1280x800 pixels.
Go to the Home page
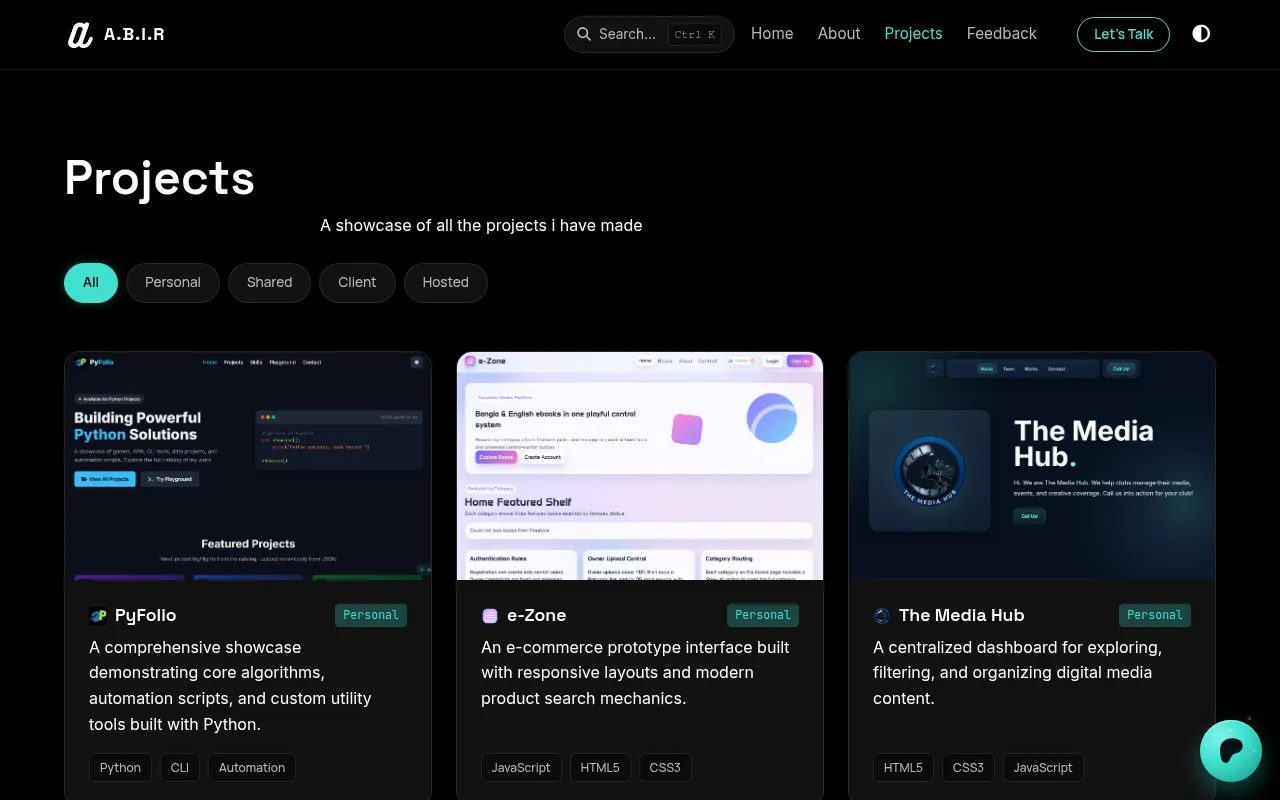[x=772, y=34]
